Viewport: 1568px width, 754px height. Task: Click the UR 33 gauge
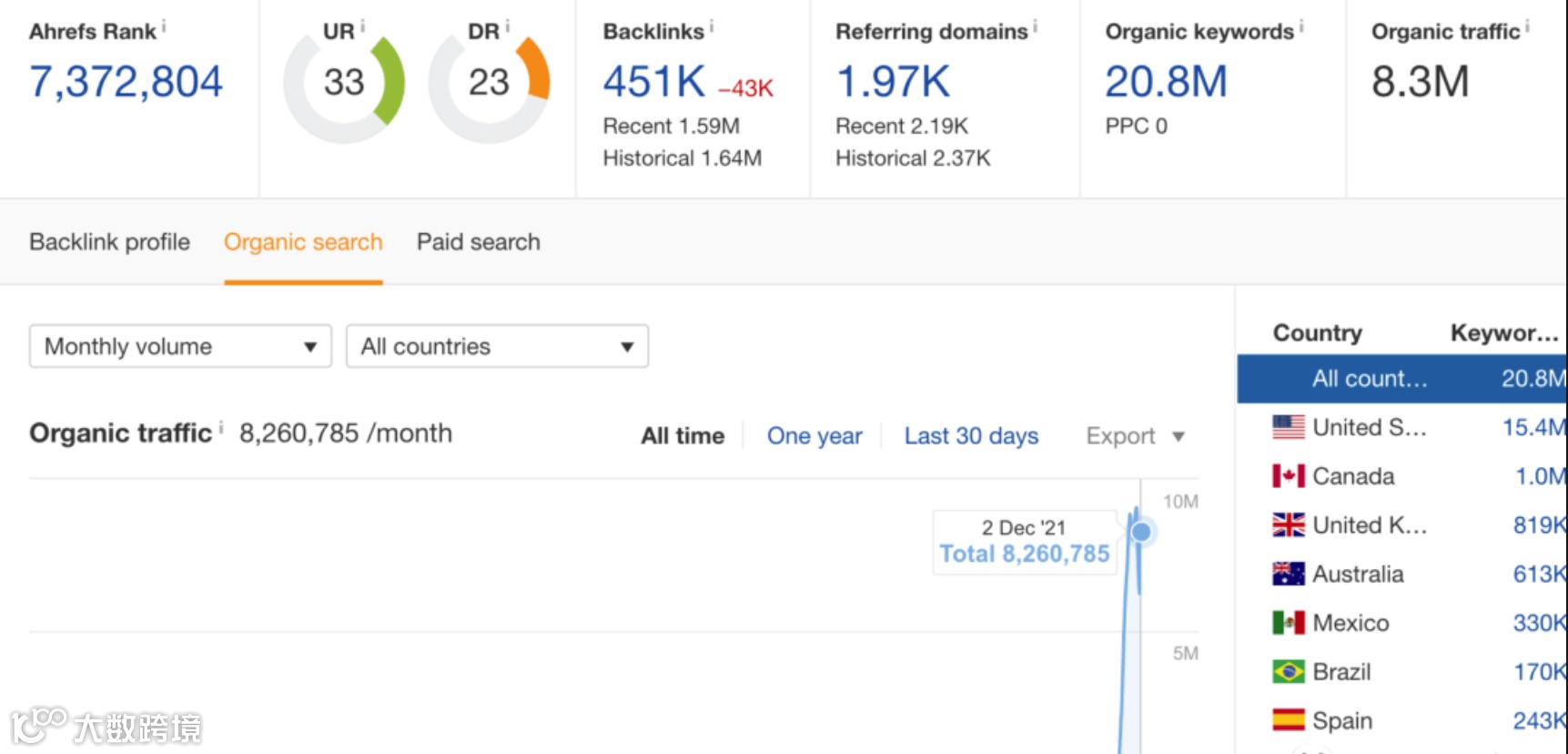pyautogui.click(x=344, y=83)
